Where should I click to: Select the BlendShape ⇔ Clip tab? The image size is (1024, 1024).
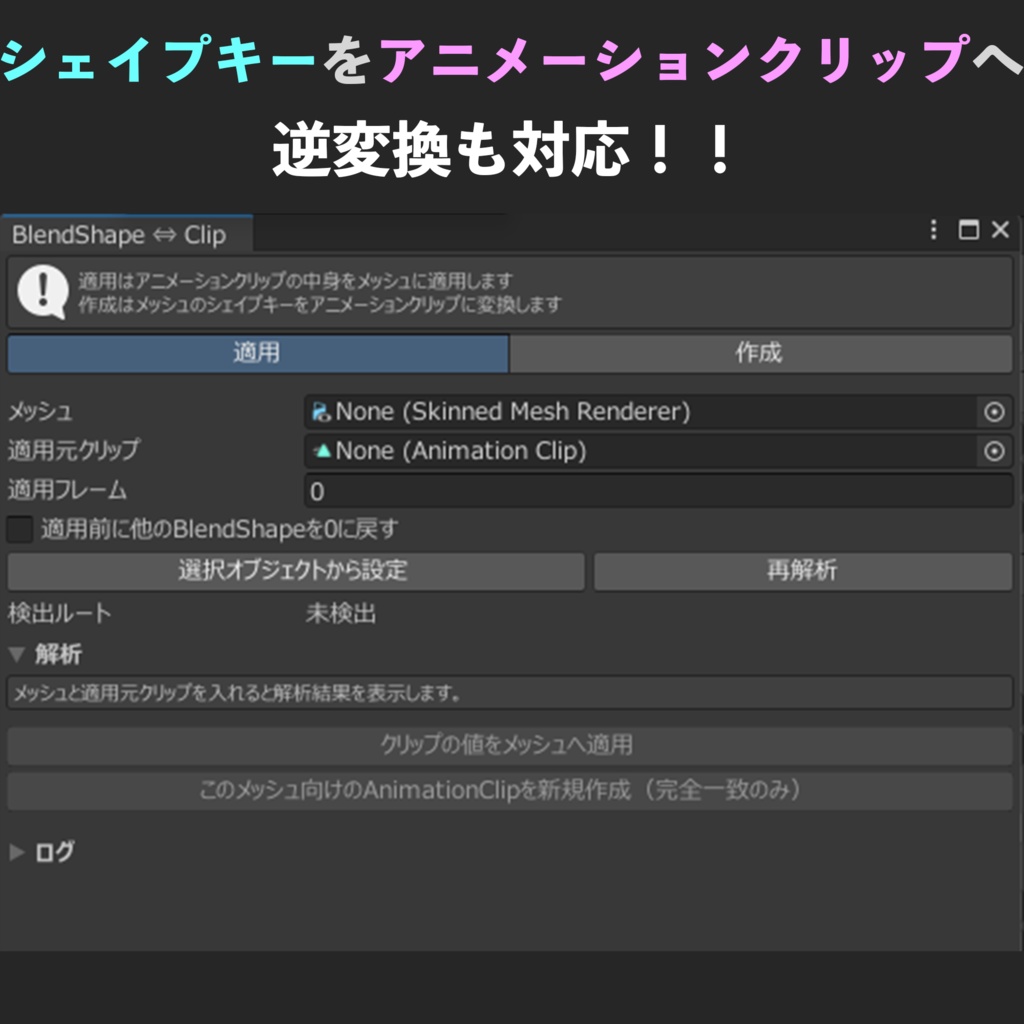tap(126, 234)
